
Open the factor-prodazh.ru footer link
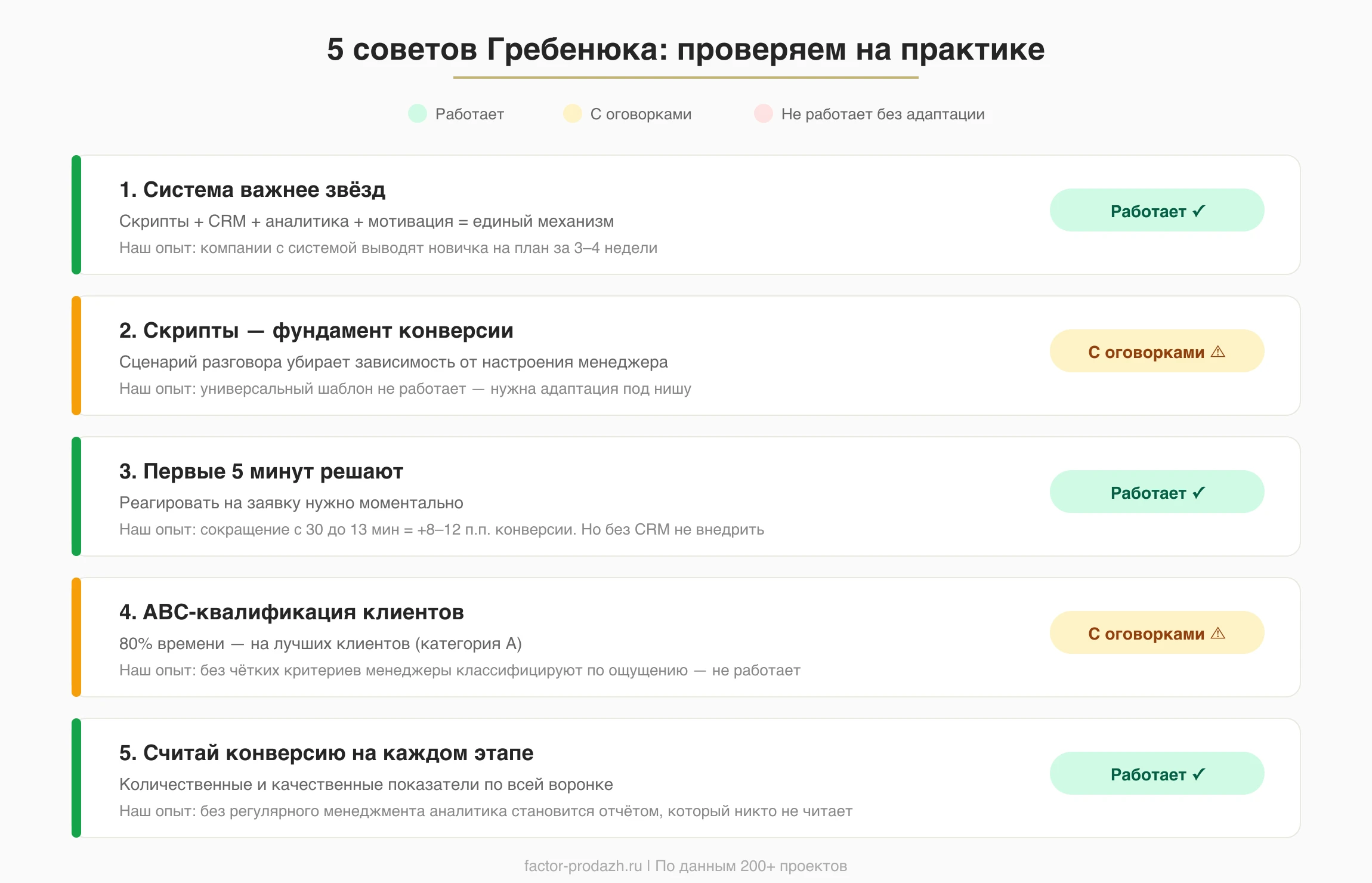[583, 866]
